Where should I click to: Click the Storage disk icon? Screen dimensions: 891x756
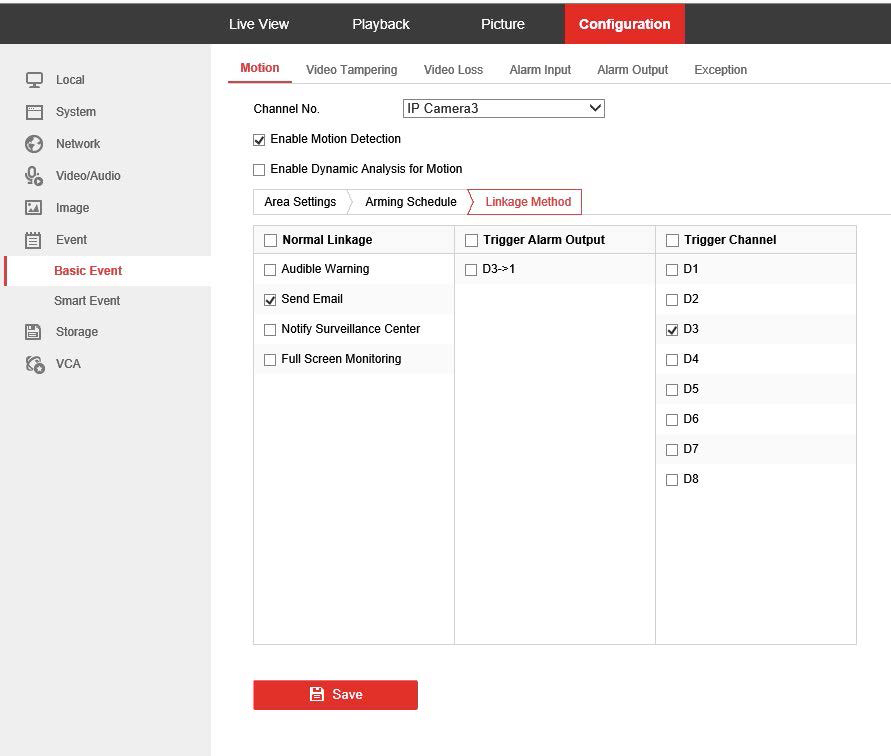coord(34,332)
